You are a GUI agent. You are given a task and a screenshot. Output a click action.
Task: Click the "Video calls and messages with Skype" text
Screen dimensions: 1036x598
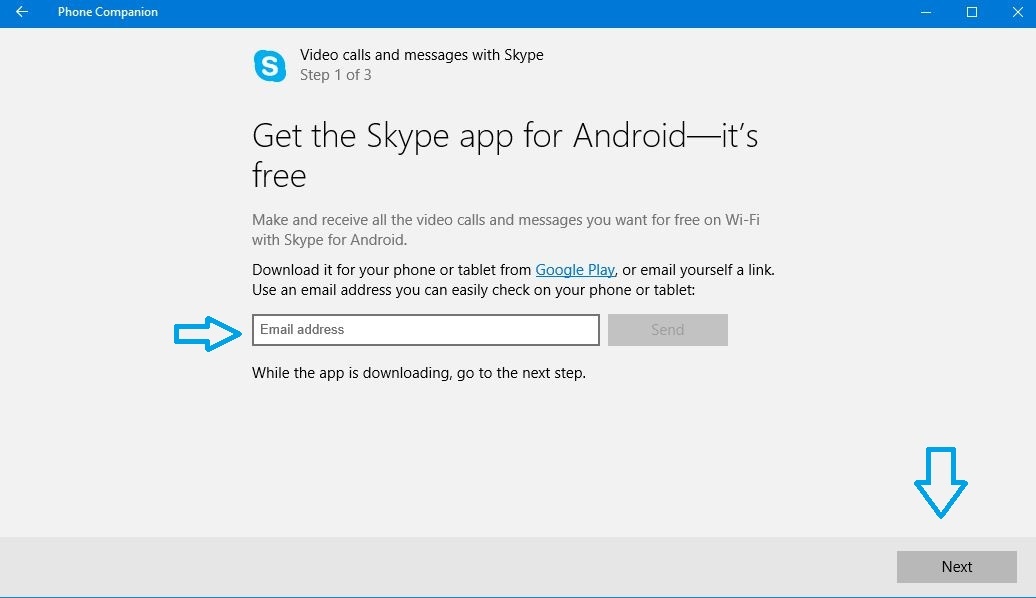421,55
